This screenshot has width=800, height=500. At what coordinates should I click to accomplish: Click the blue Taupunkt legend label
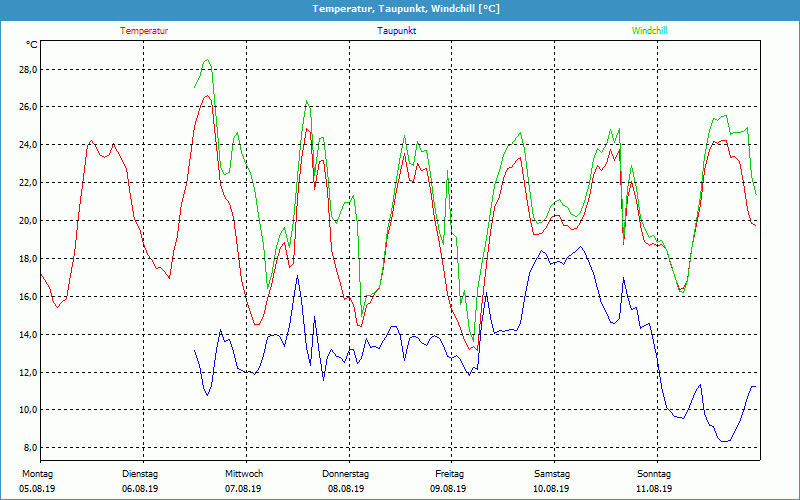[x=396, y=31]
